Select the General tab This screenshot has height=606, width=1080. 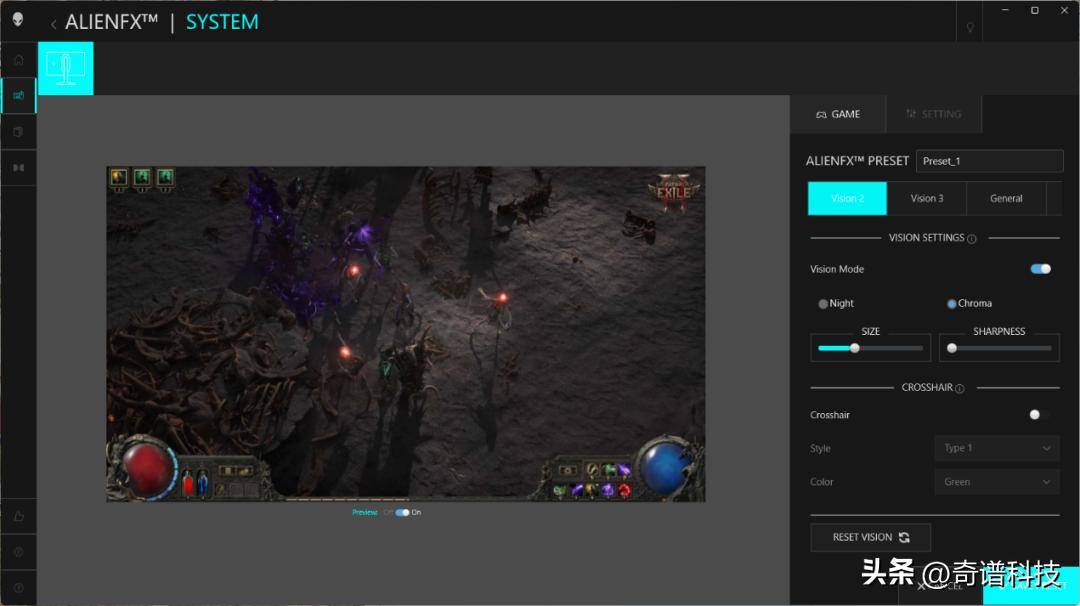click(x=1006, y=198)
